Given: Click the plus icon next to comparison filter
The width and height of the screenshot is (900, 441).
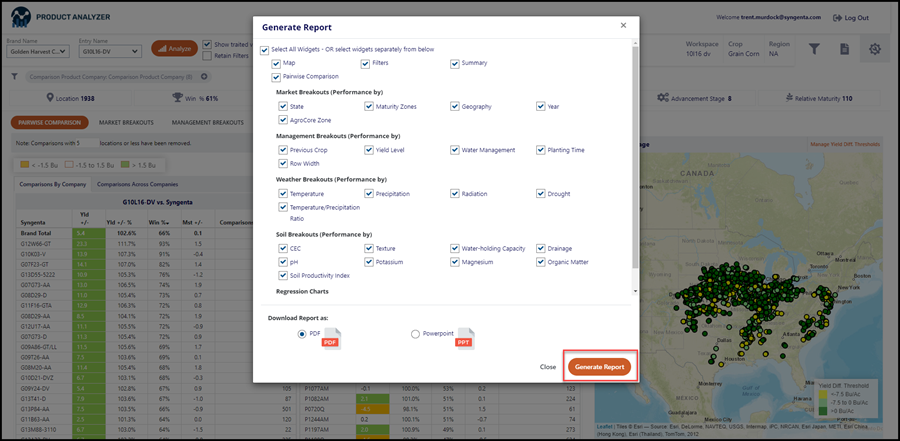Looking at the screenshot, I should coord(204,76).
